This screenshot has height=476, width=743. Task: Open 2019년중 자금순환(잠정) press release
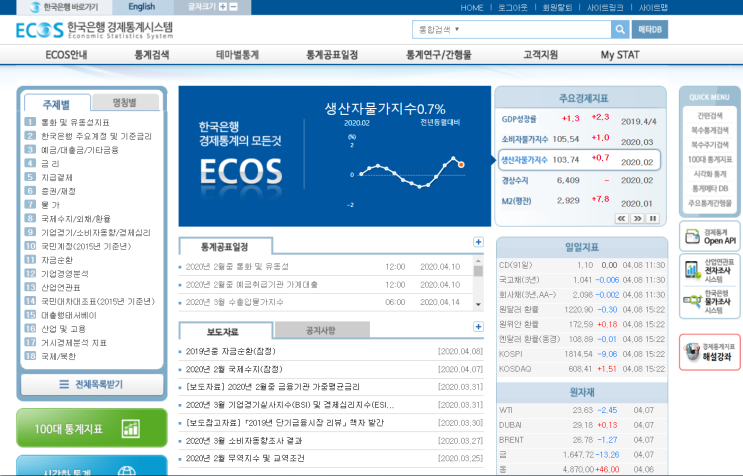coord(231,351)
